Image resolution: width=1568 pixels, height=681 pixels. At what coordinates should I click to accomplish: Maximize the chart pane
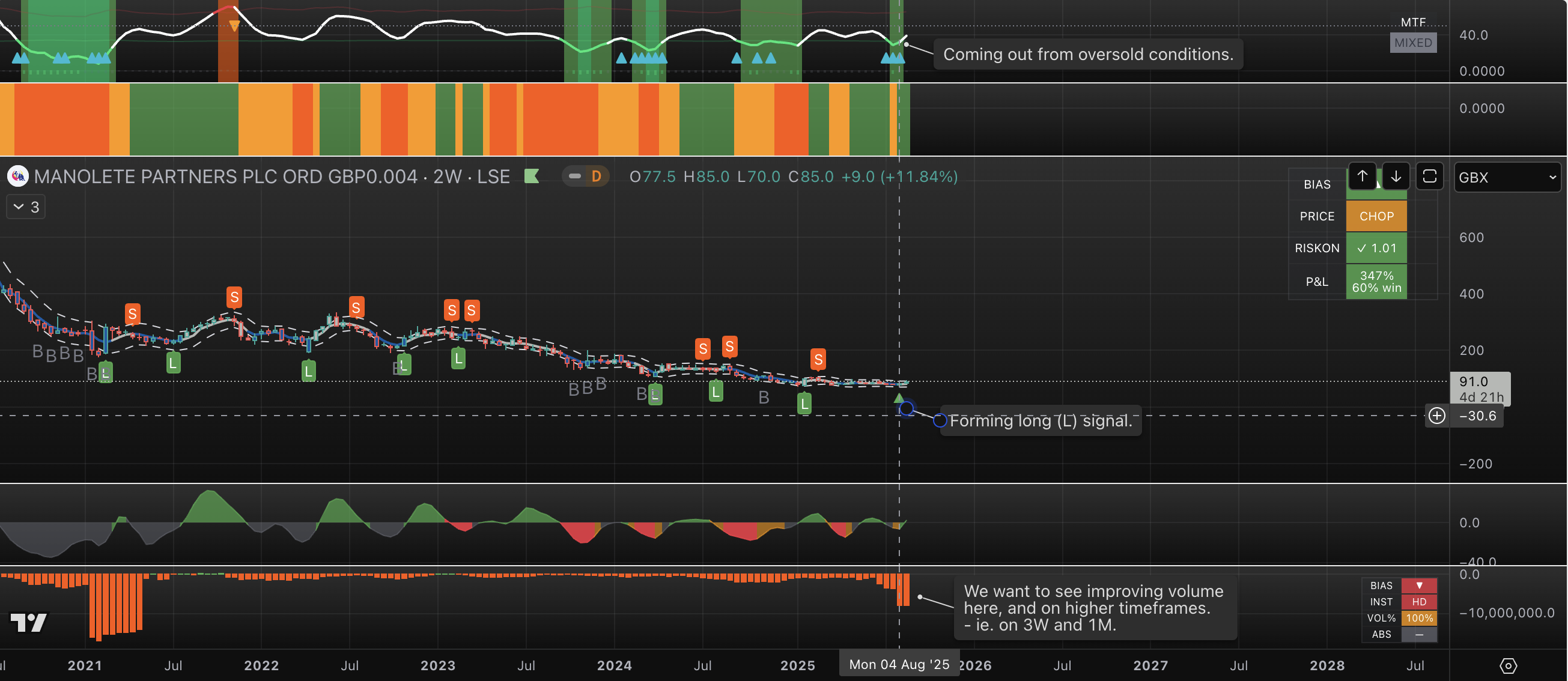[x=1429, y=177]
